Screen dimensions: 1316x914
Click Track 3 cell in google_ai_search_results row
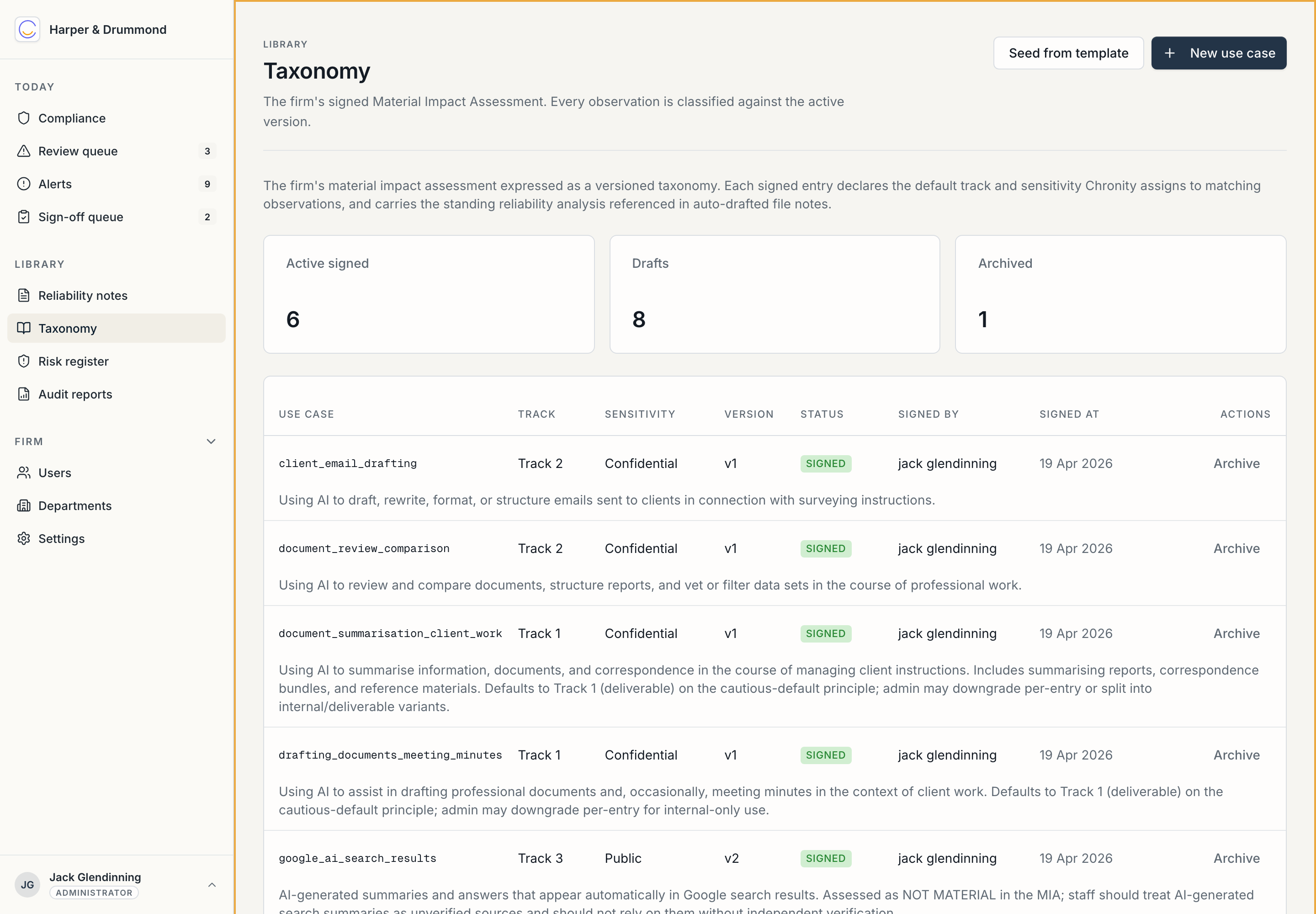tap(540, 858)
